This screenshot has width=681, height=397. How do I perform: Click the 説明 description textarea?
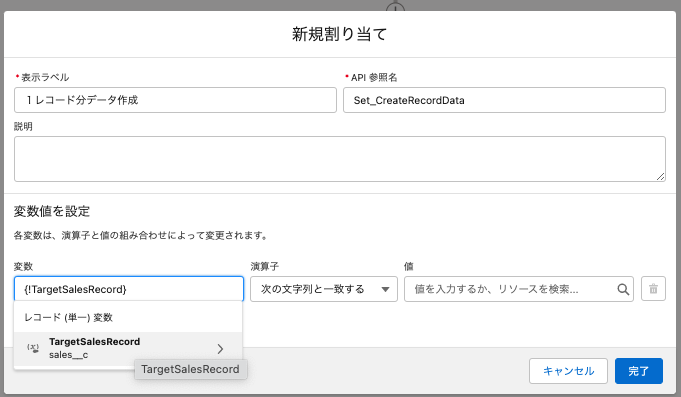tap(340, 159)
